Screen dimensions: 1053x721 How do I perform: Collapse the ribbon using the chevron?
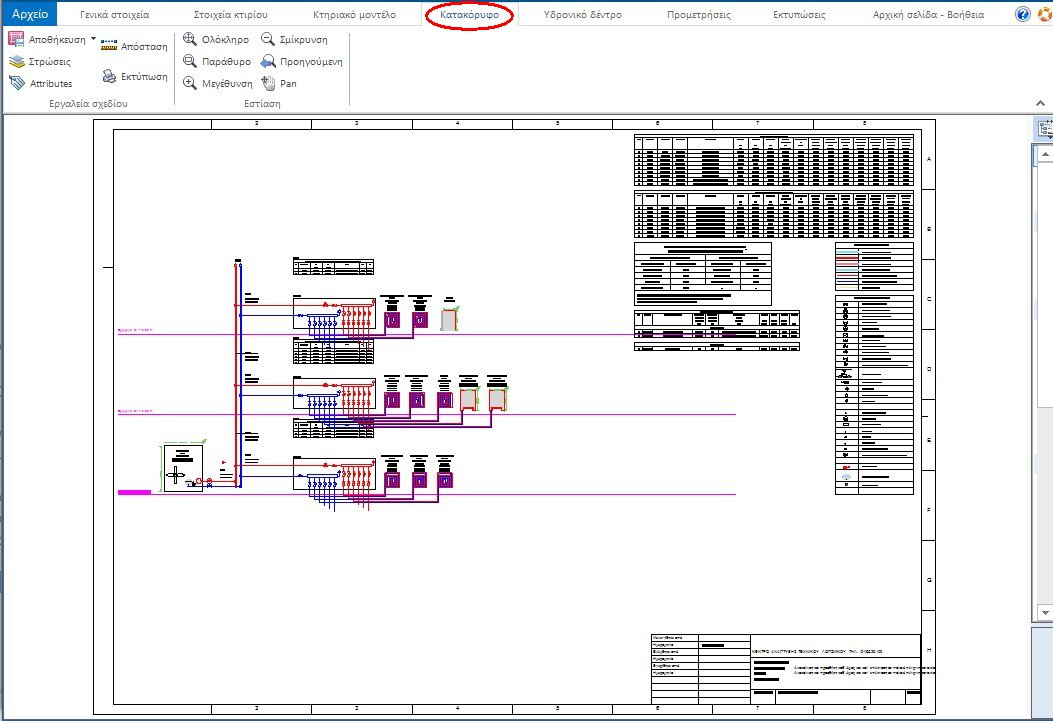coord(1039,101)
